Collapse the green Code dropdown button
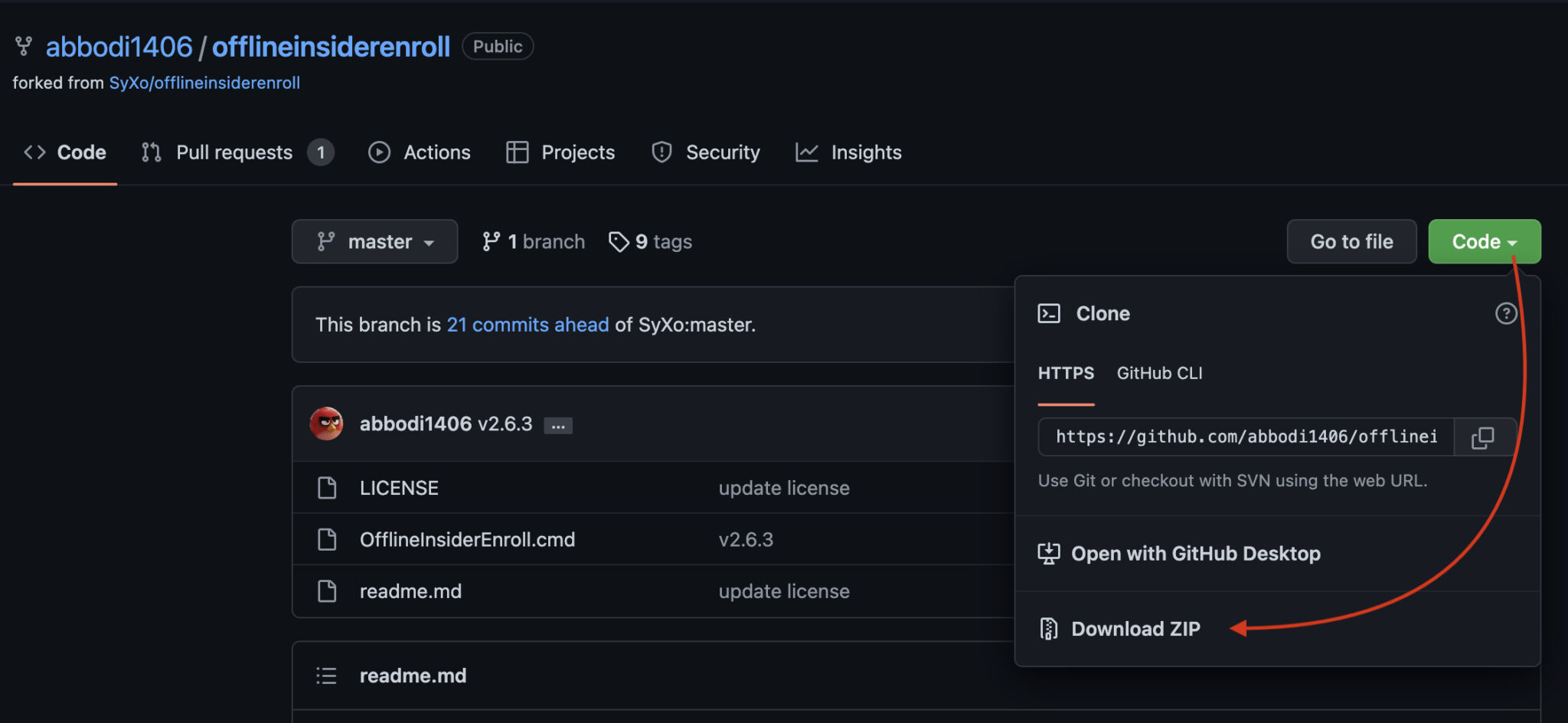 tap(1484, 242)
